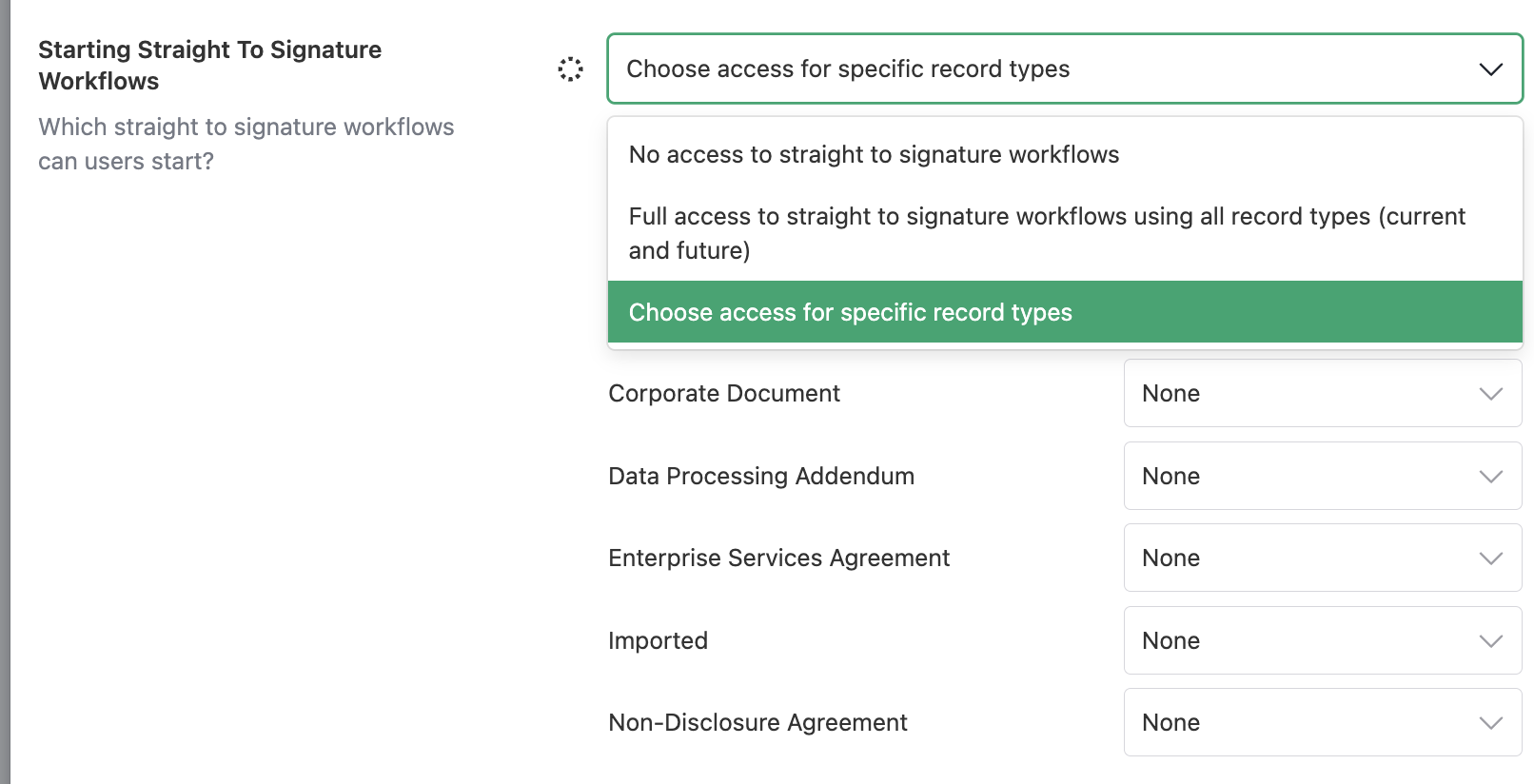Open the Imported record type access dropdown
1534x784 pixels.
coord(1323,640)
